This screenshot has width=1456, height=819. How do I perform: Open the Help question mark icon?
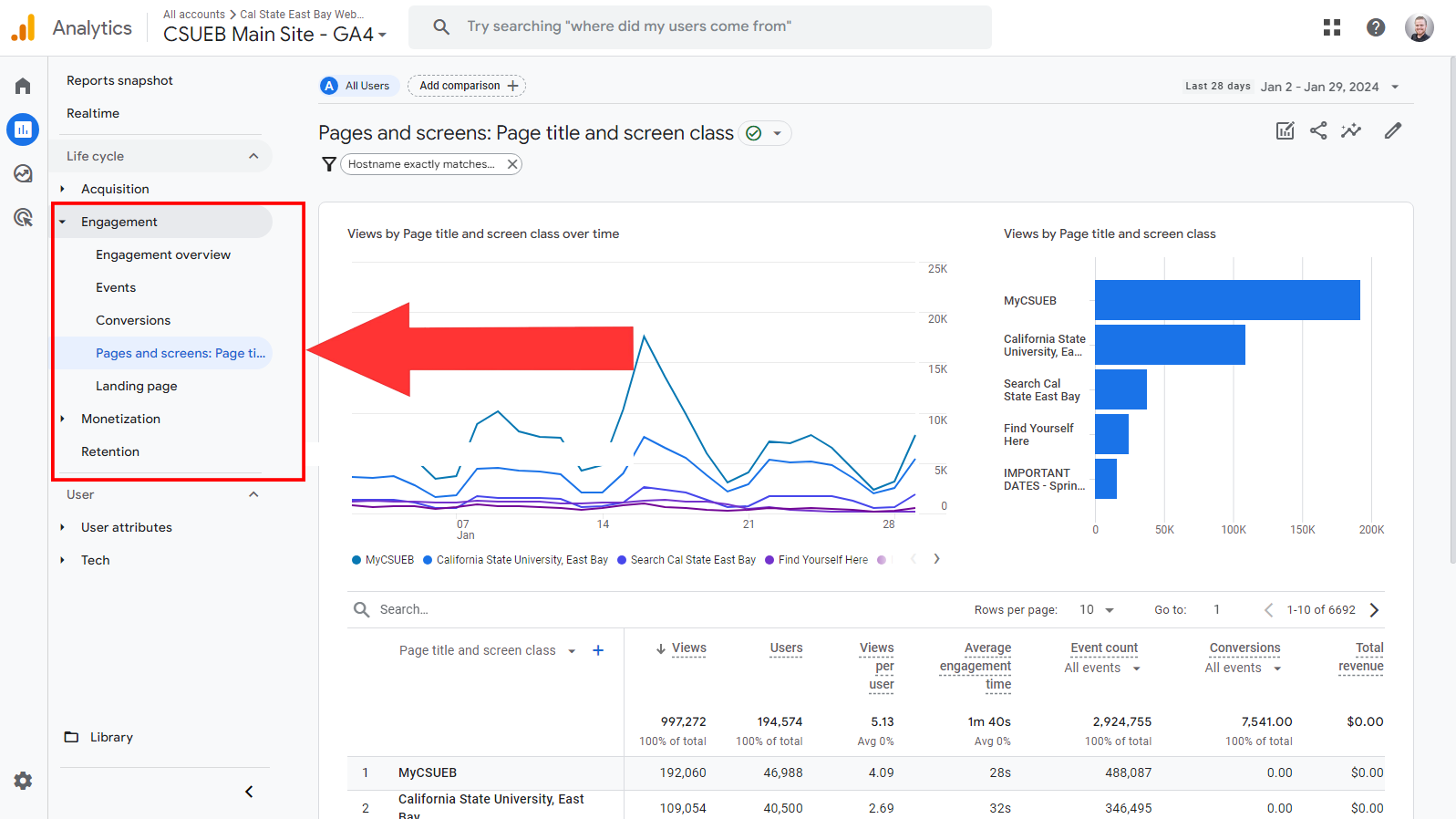[x=1376, y=27]
